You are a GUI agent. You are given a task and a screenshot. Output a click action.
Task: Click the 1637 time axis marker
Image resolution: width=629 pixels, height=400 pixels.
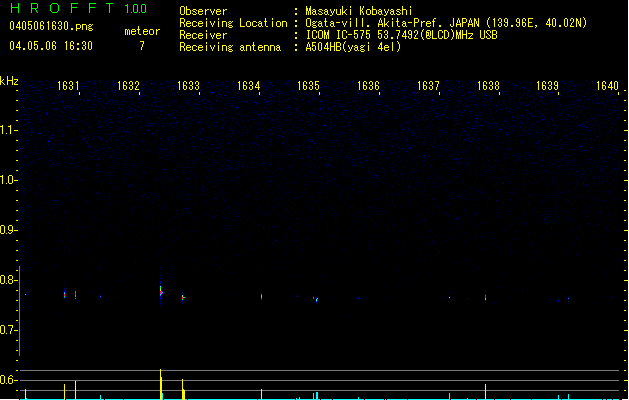(x=428, y=86)
